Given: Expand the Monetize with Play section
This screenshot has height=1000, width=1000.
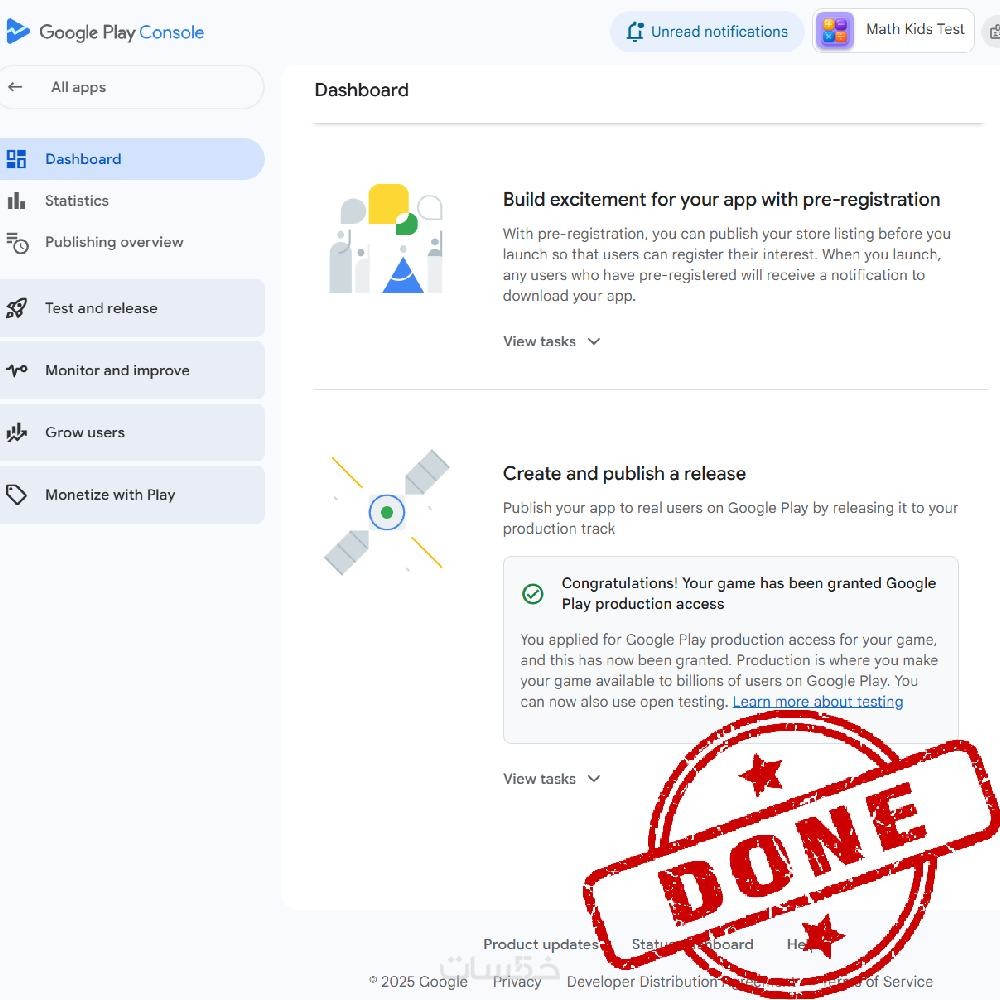Looking at the screenshot, I should pyautogui.click(x=131, y=495).
